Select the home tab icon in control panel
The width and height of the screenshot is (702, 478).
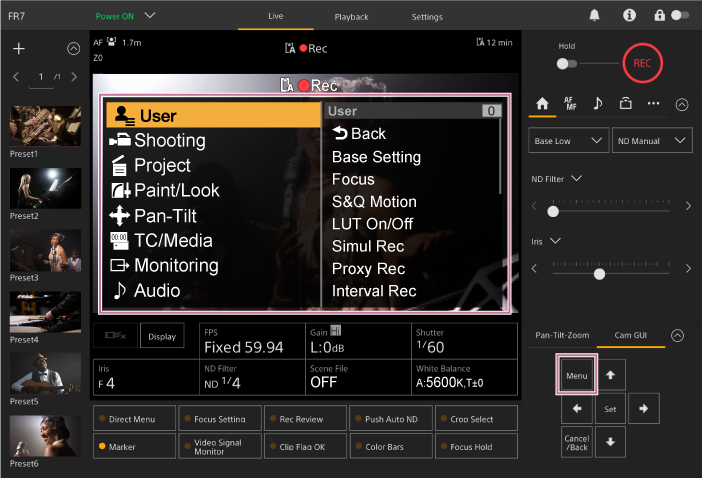coord(543,102)
